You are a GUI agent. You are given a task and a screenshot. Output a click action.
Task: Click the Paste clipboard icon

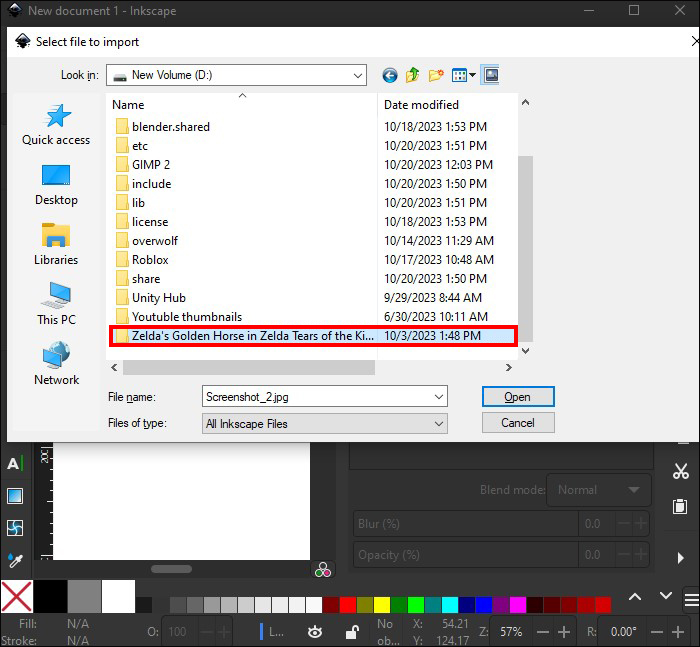680,506
